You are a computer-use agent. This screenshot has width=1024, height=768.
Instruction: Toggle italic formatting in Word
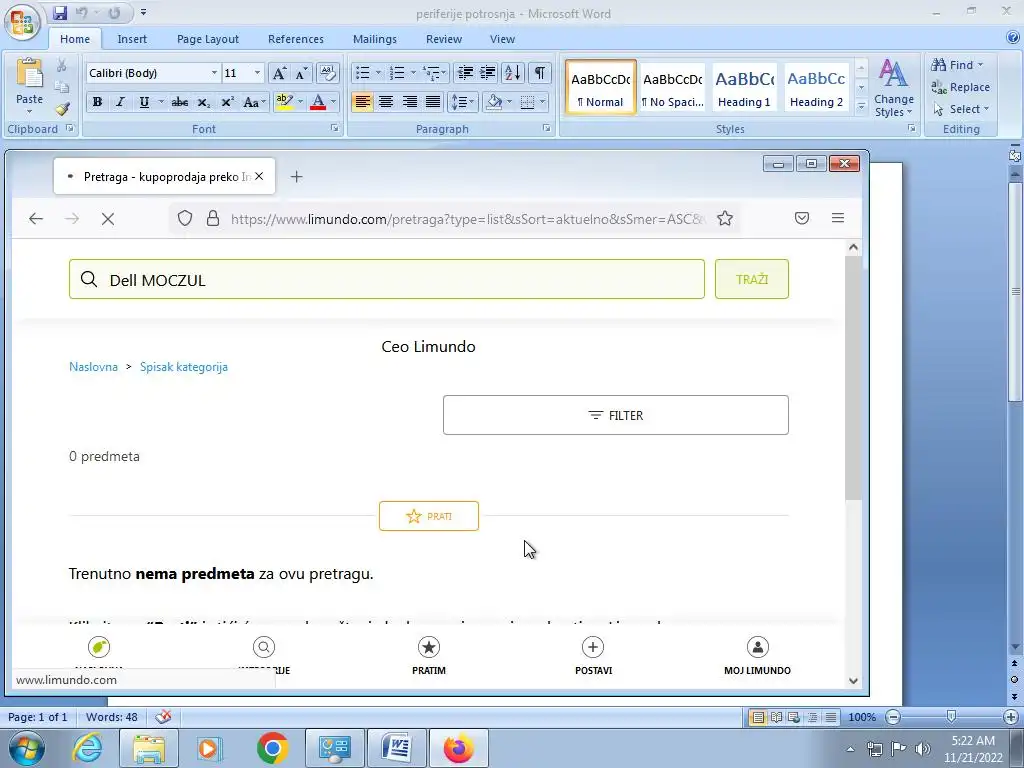(x=120, y=102)
